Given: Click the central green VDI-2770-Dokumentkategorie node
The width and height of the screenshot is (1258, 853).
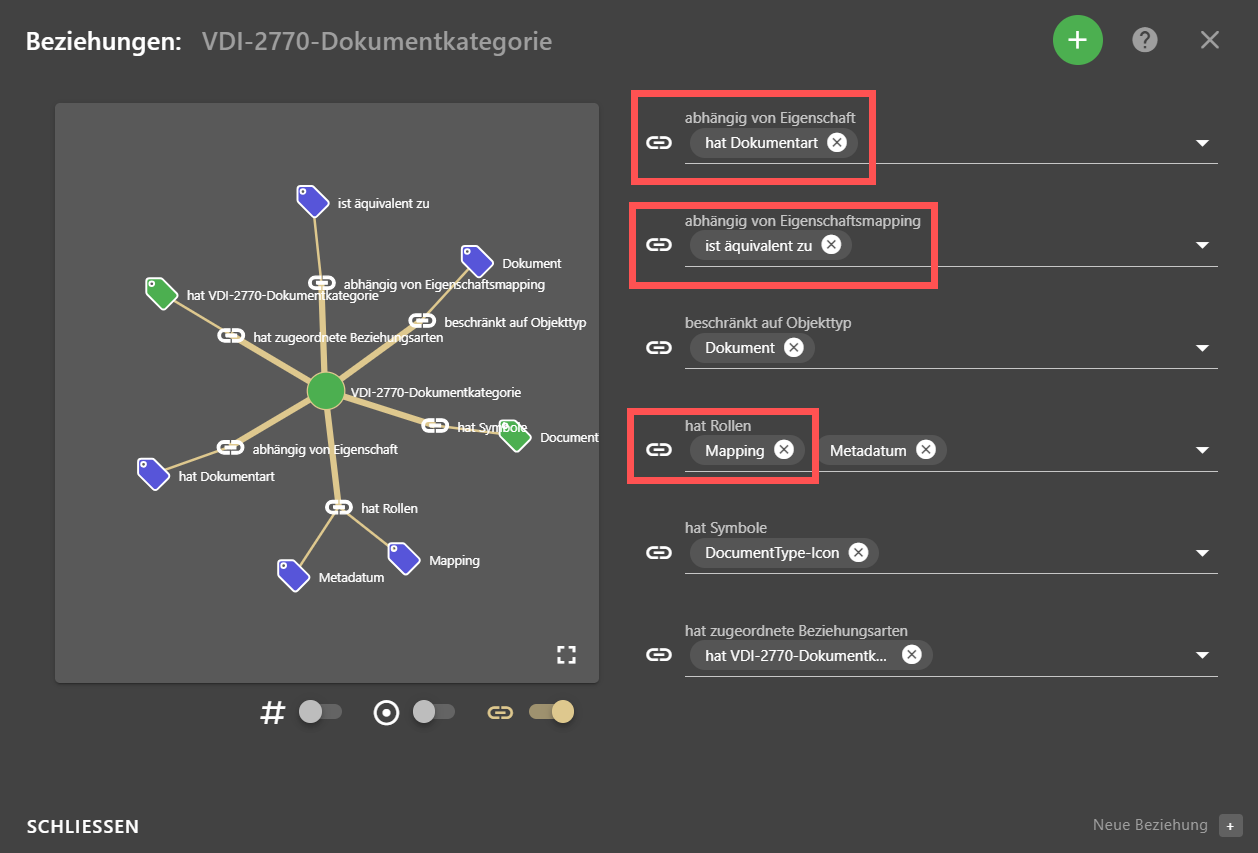Looking at the screenshot, I should tap(326, 391).
